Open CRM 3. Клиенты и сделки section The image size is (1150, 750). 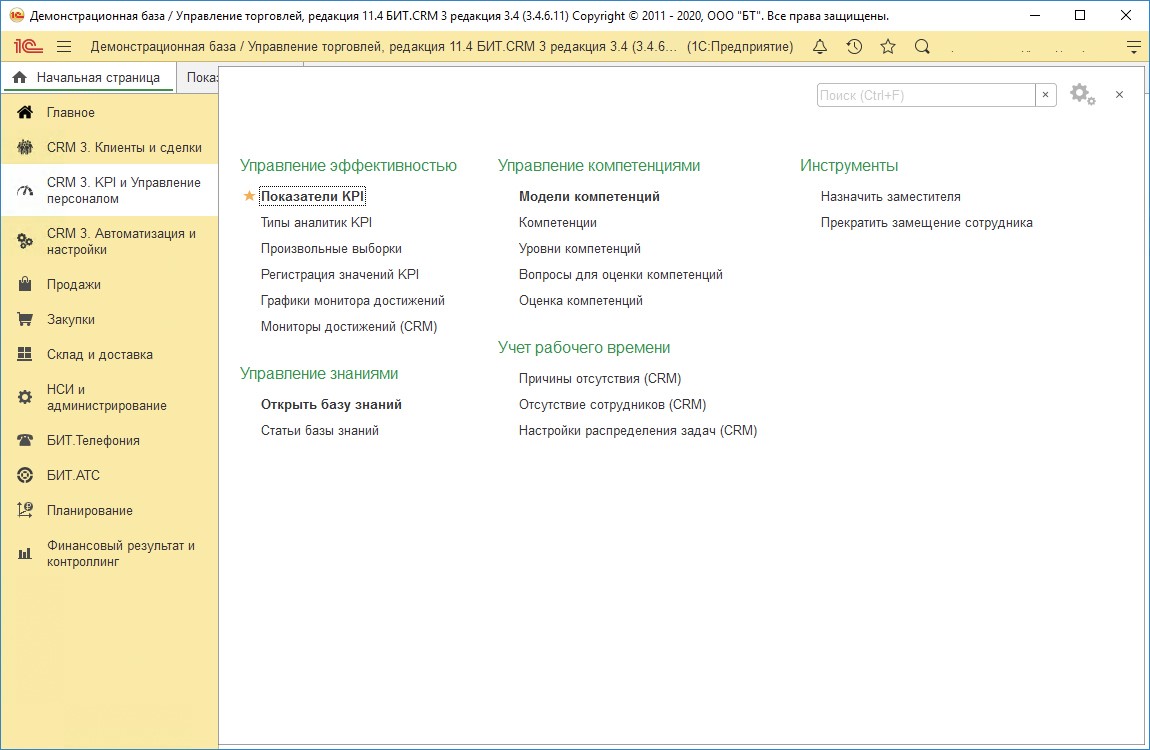pos(109,147)
